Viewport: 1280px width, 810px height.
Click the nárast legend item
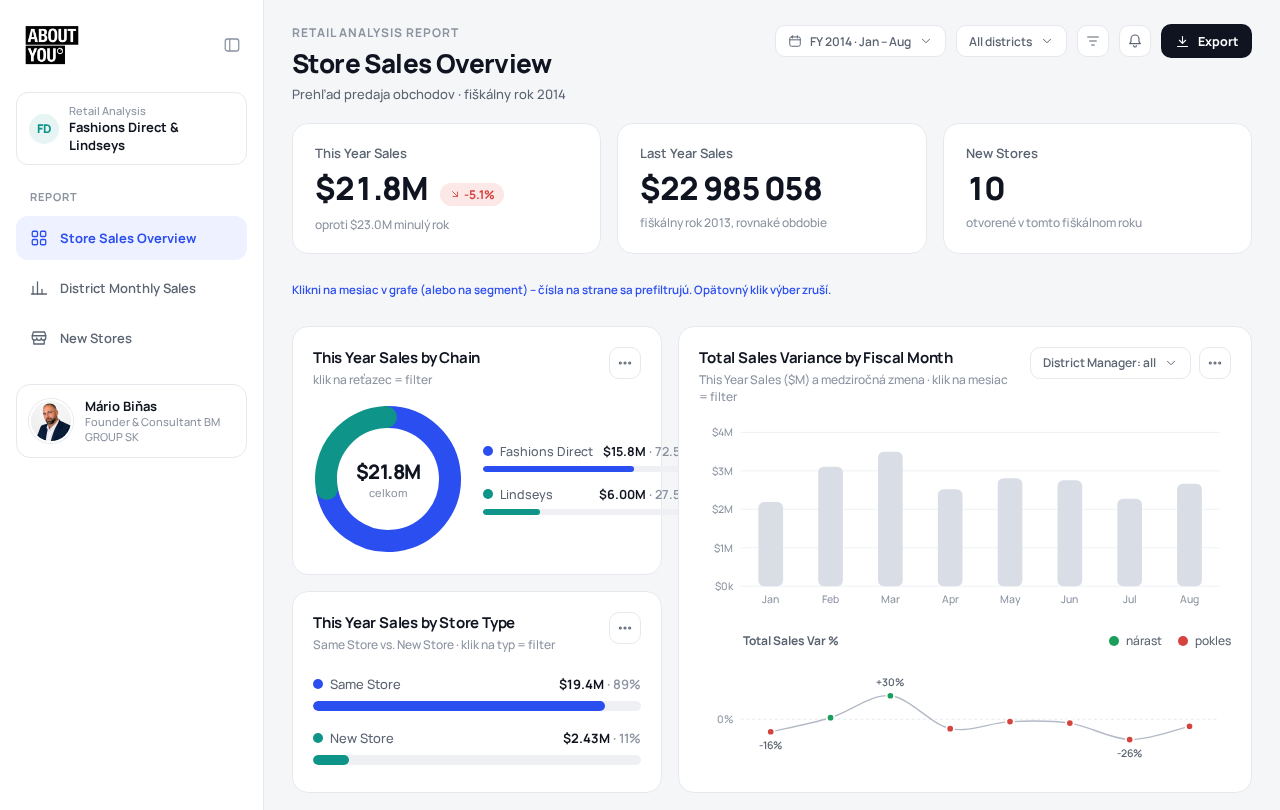pyautogui.click(x=1135, y=641)
